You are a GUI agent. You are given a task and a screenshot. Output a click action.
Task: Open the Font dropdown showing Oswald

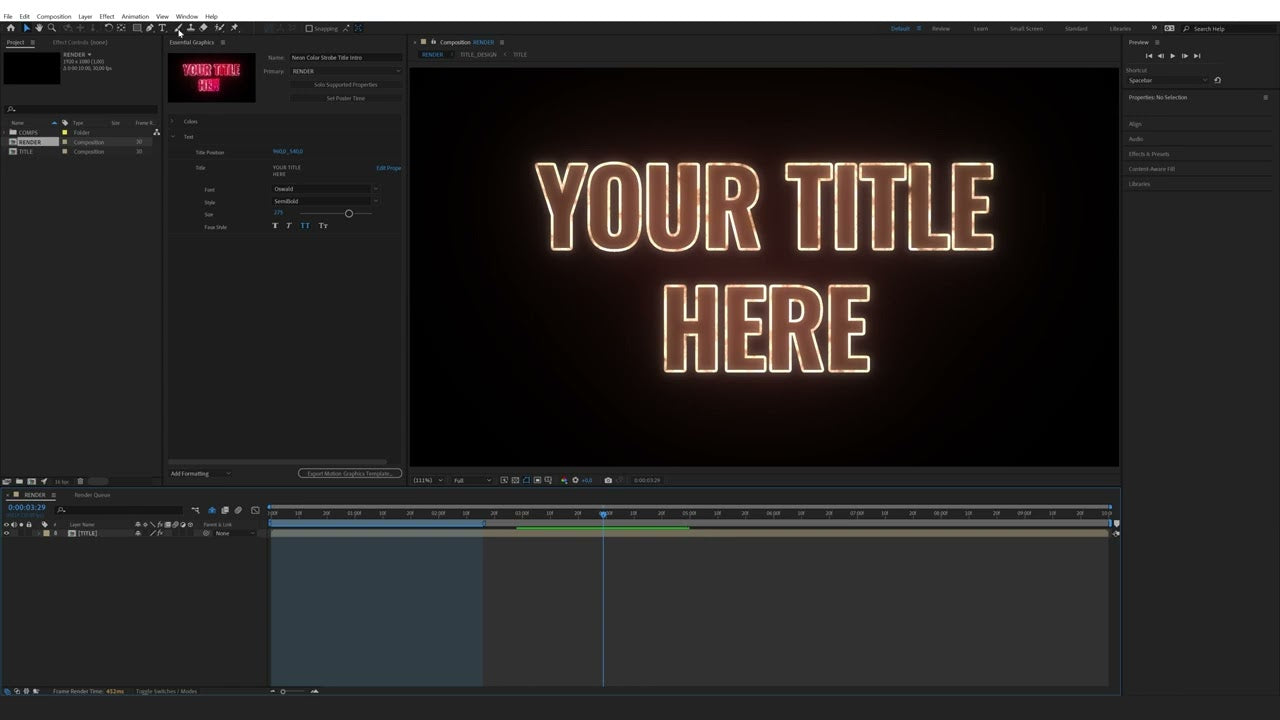click(325, 188)
